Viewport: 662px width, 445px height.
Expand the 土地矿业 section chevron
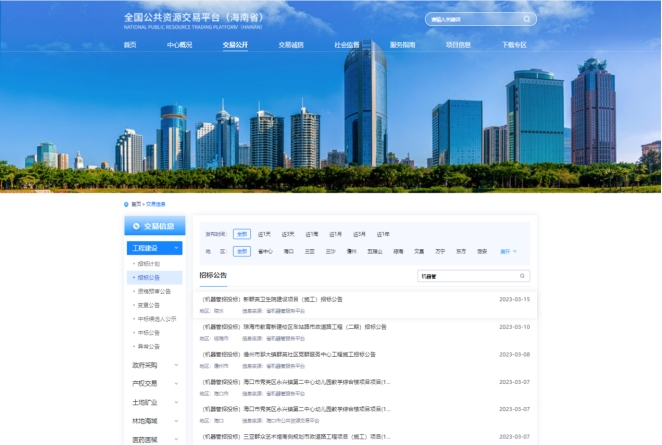click(176, 402)
